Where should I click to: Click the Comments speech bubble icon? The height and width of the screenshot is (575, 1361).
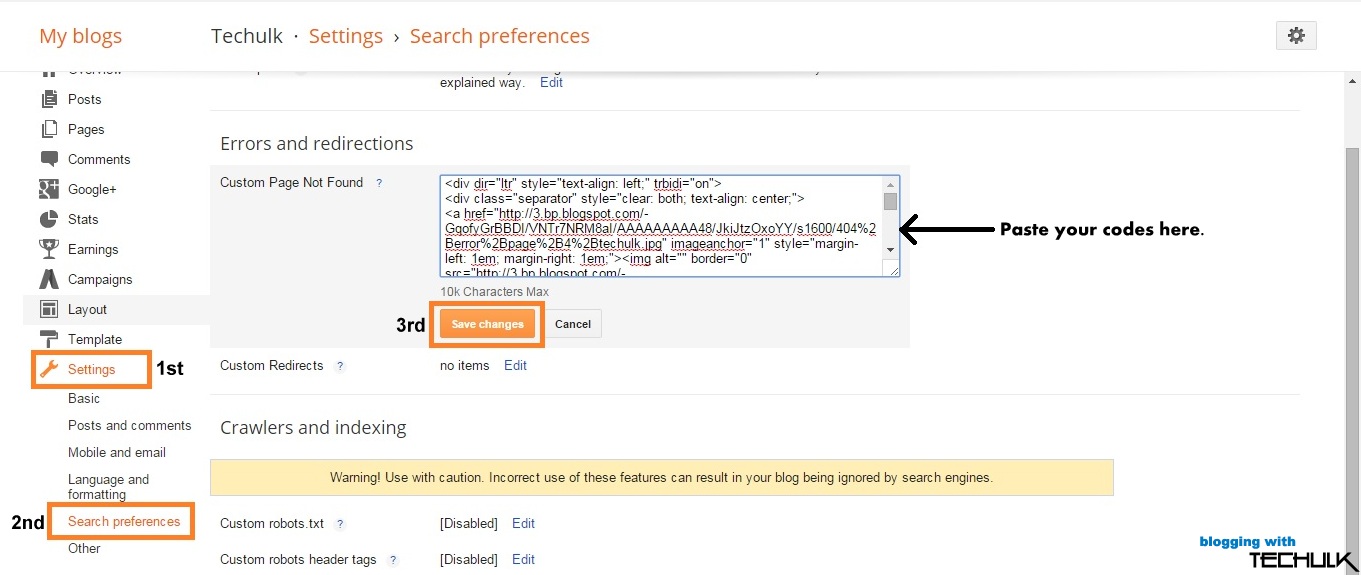(49, 159)
